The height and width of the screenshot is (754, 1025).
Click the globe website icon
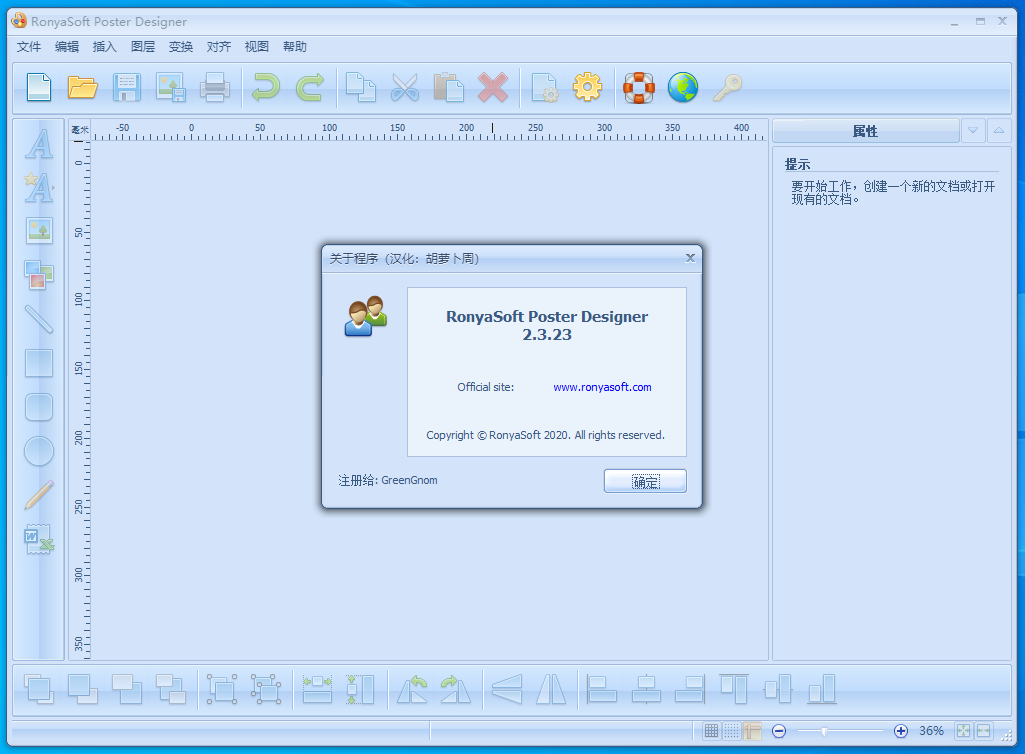coord(683,88)
